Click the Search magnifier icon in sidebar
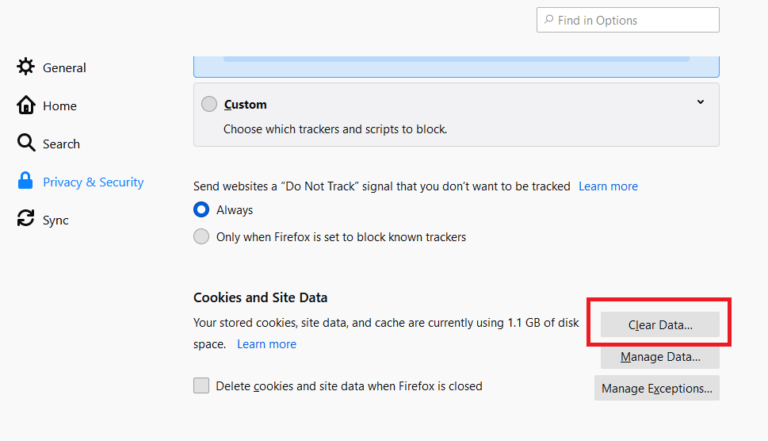This screenshot has width=768, height=441. click(26, 143)
